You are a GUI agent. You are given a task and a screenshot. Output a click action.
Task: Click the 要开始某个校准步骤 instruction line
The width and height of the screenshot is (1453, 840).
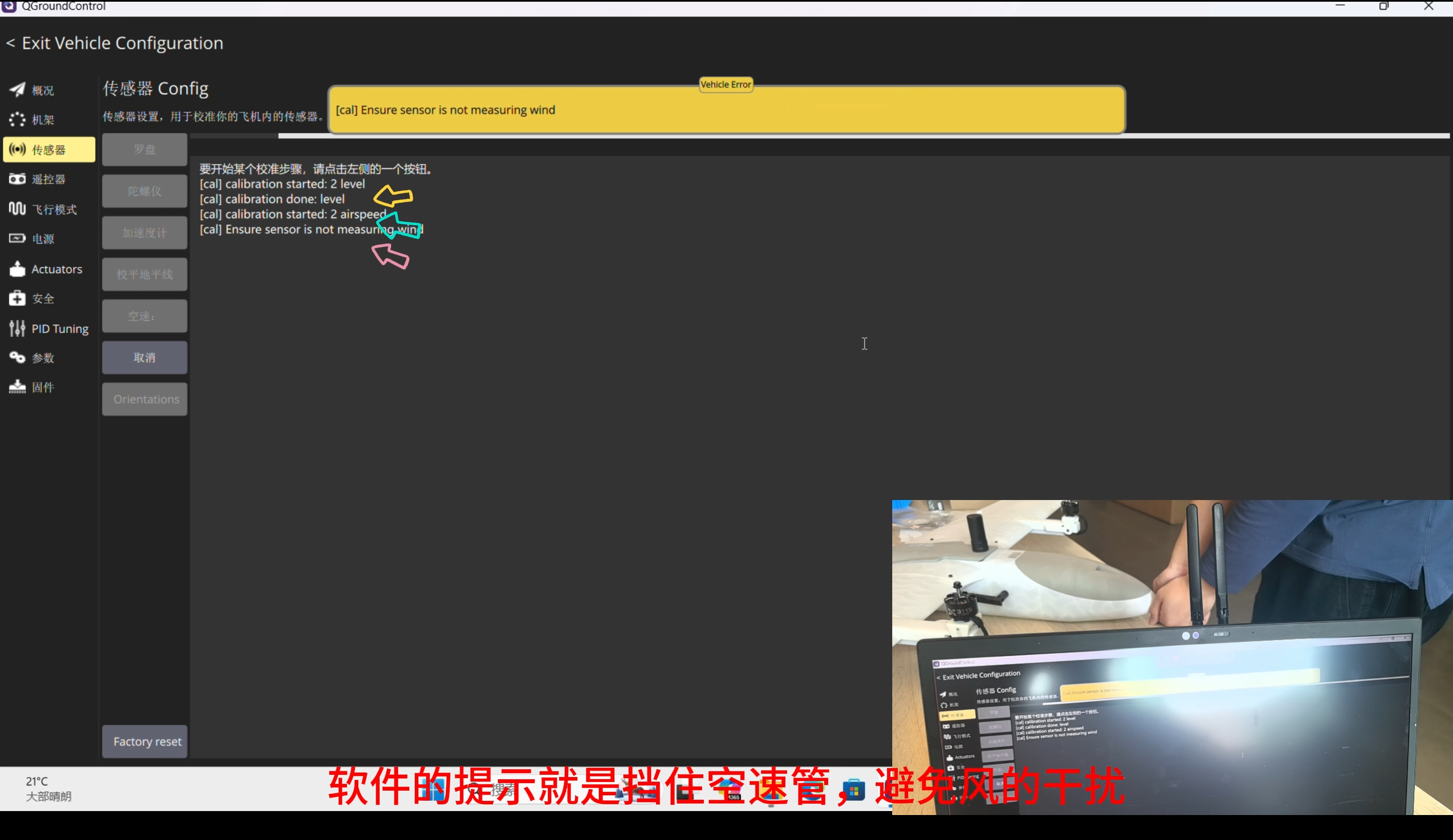click(x=316, y=169)
